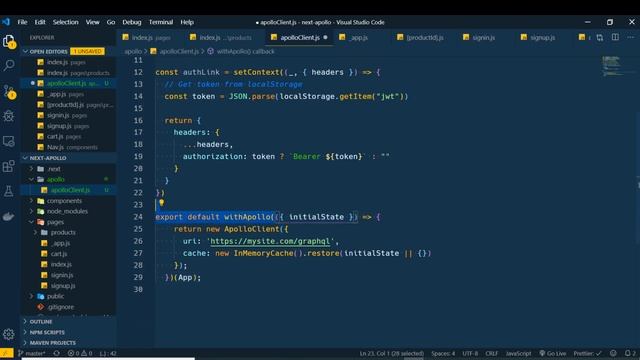Follow the https://mysite.com/graphql link

point(270,241)
